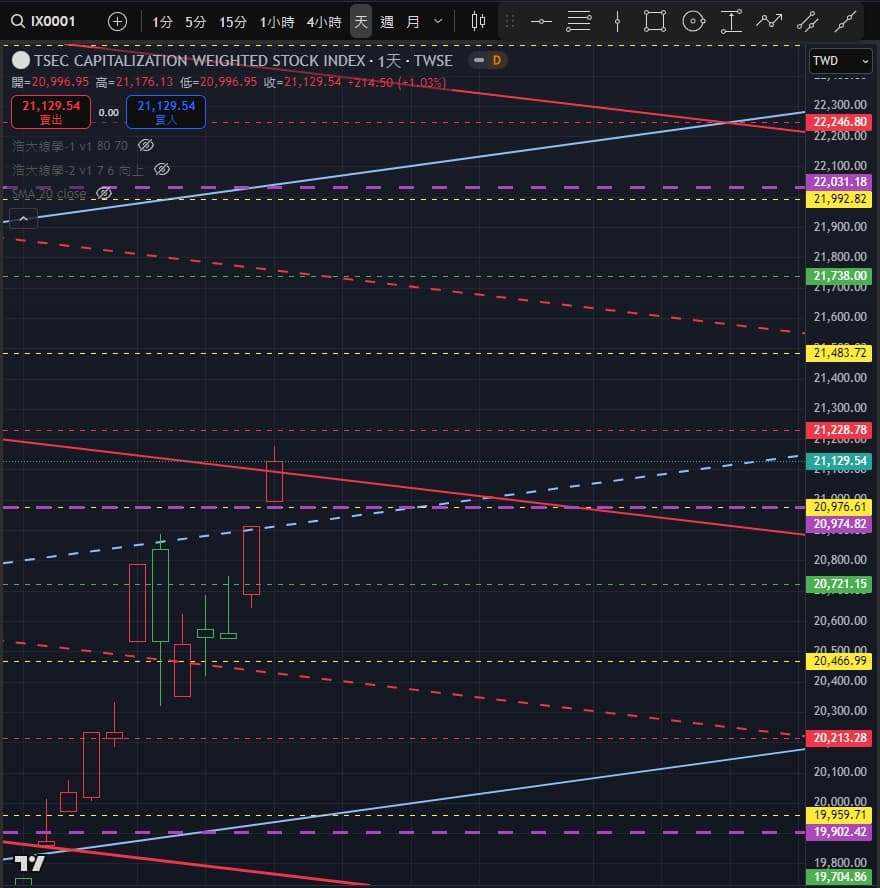This screenshot has width=880, height=888.
Task: Toggle visibility of 浩大線學-2 indicator
Action: point(162,169)
